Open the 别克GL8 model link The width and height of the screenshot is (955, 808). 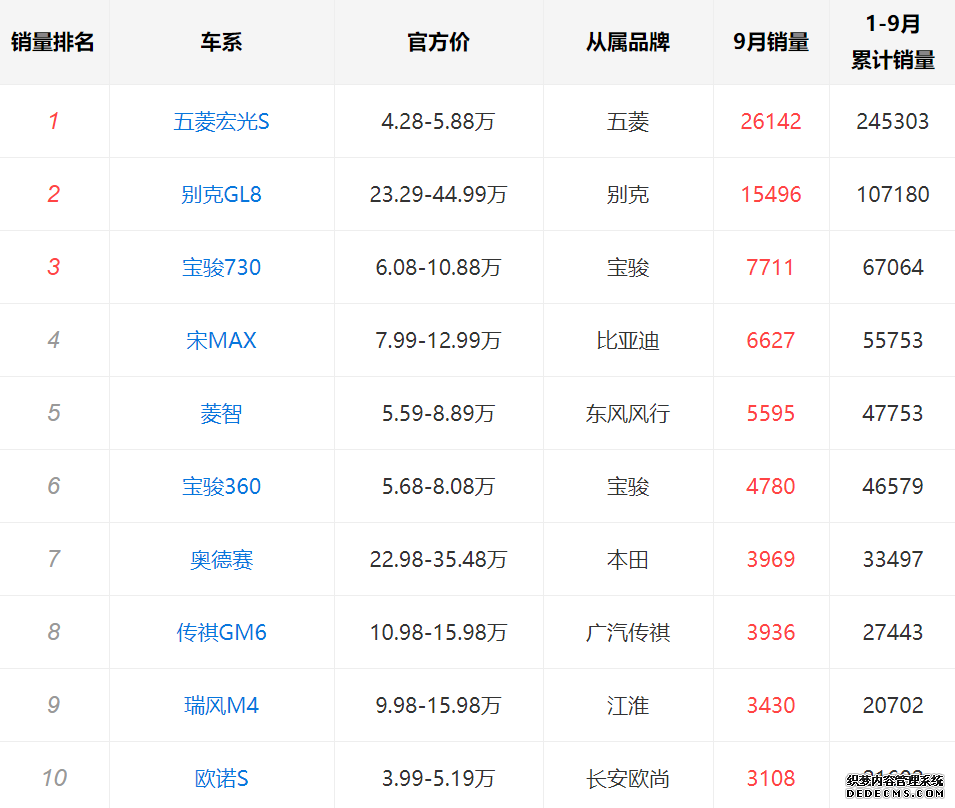coord(221,195)
